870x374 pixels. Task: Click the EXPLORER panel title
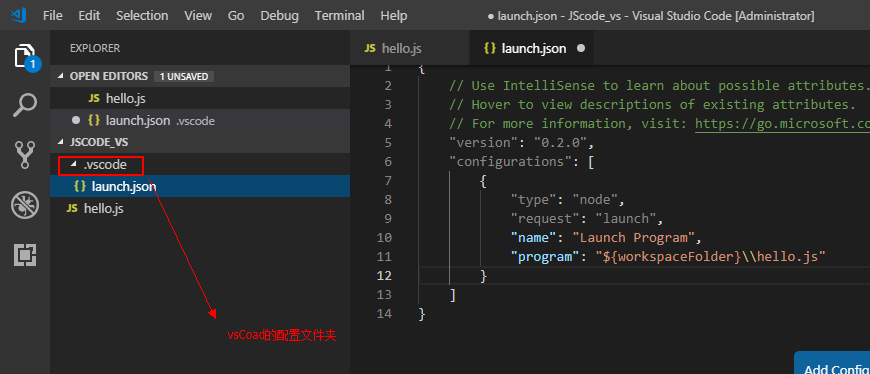(95, 48)
